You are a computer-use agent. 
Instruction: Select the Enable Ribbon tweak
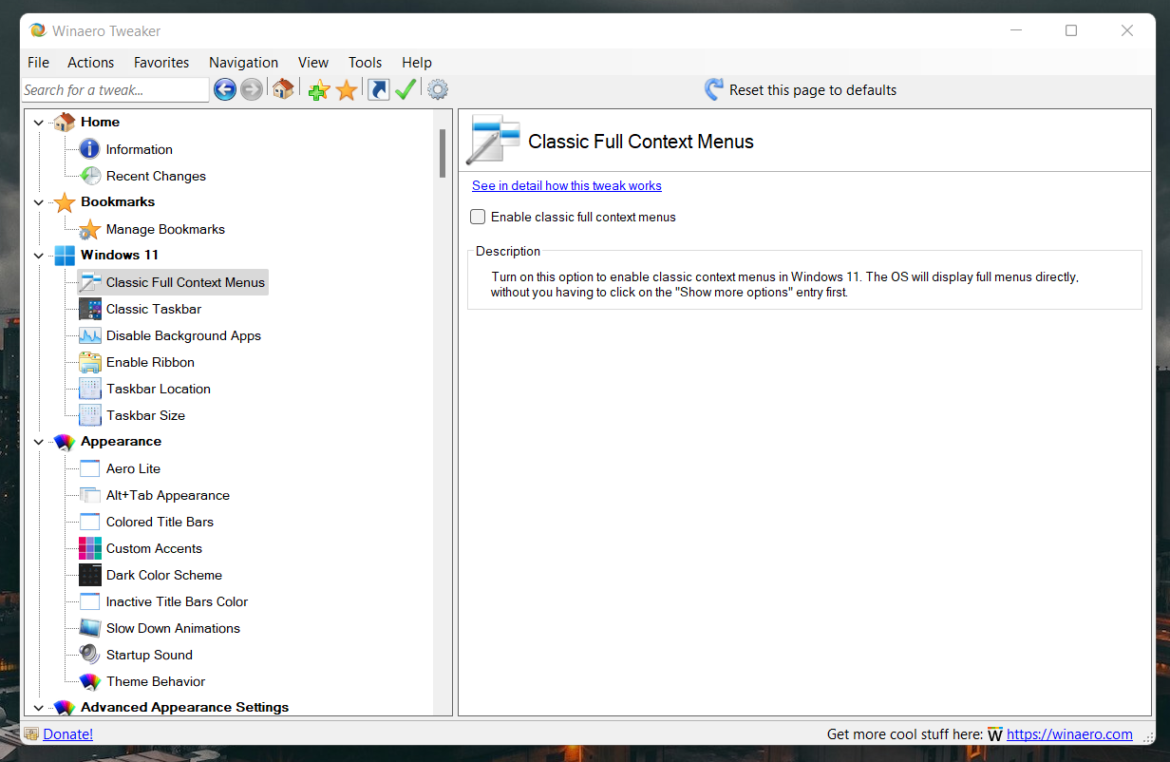click(147, 361)
